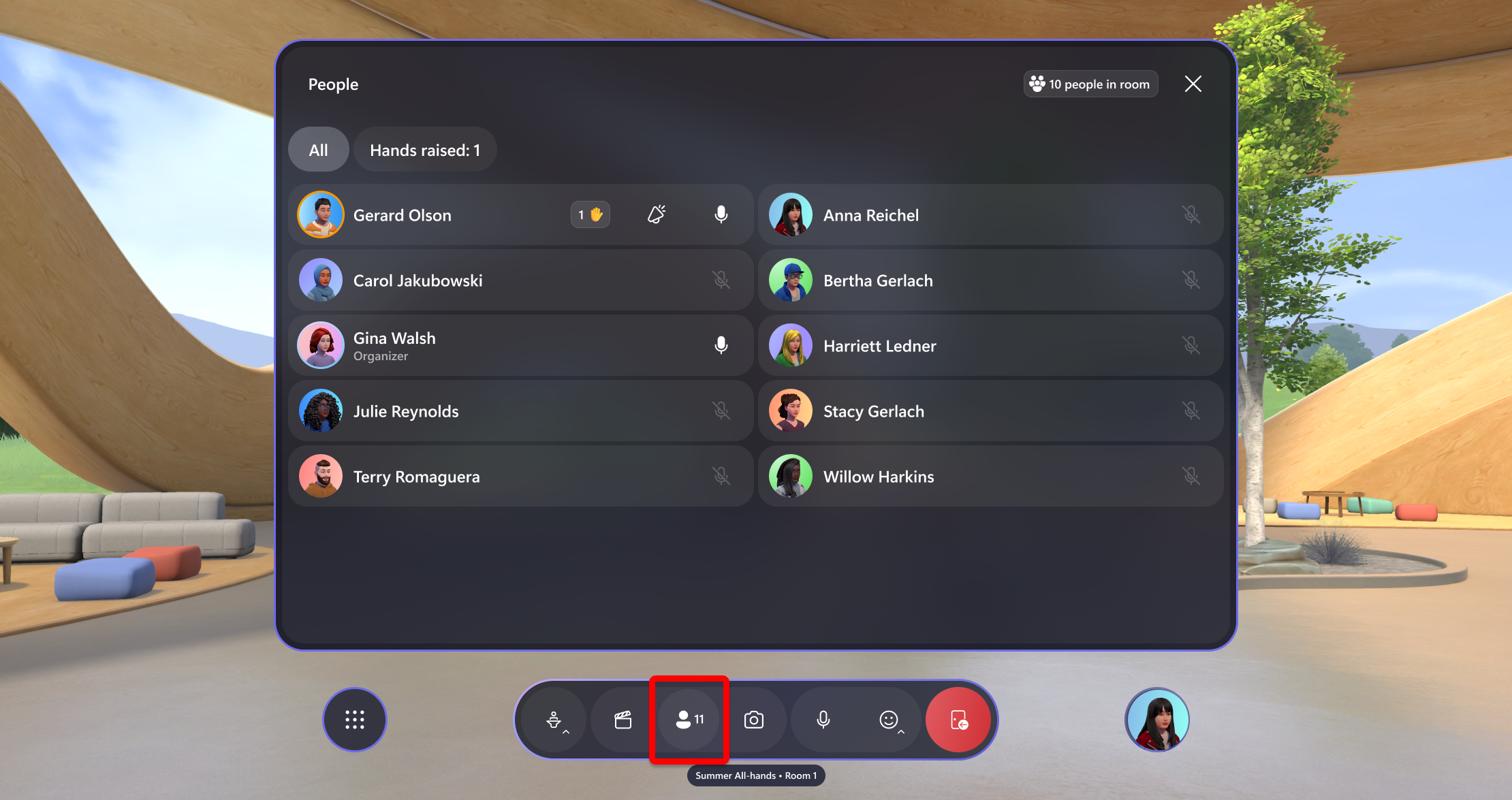Open the camera tool
This screenshot has height=800, width=1512.
click(x=756, y=720)
